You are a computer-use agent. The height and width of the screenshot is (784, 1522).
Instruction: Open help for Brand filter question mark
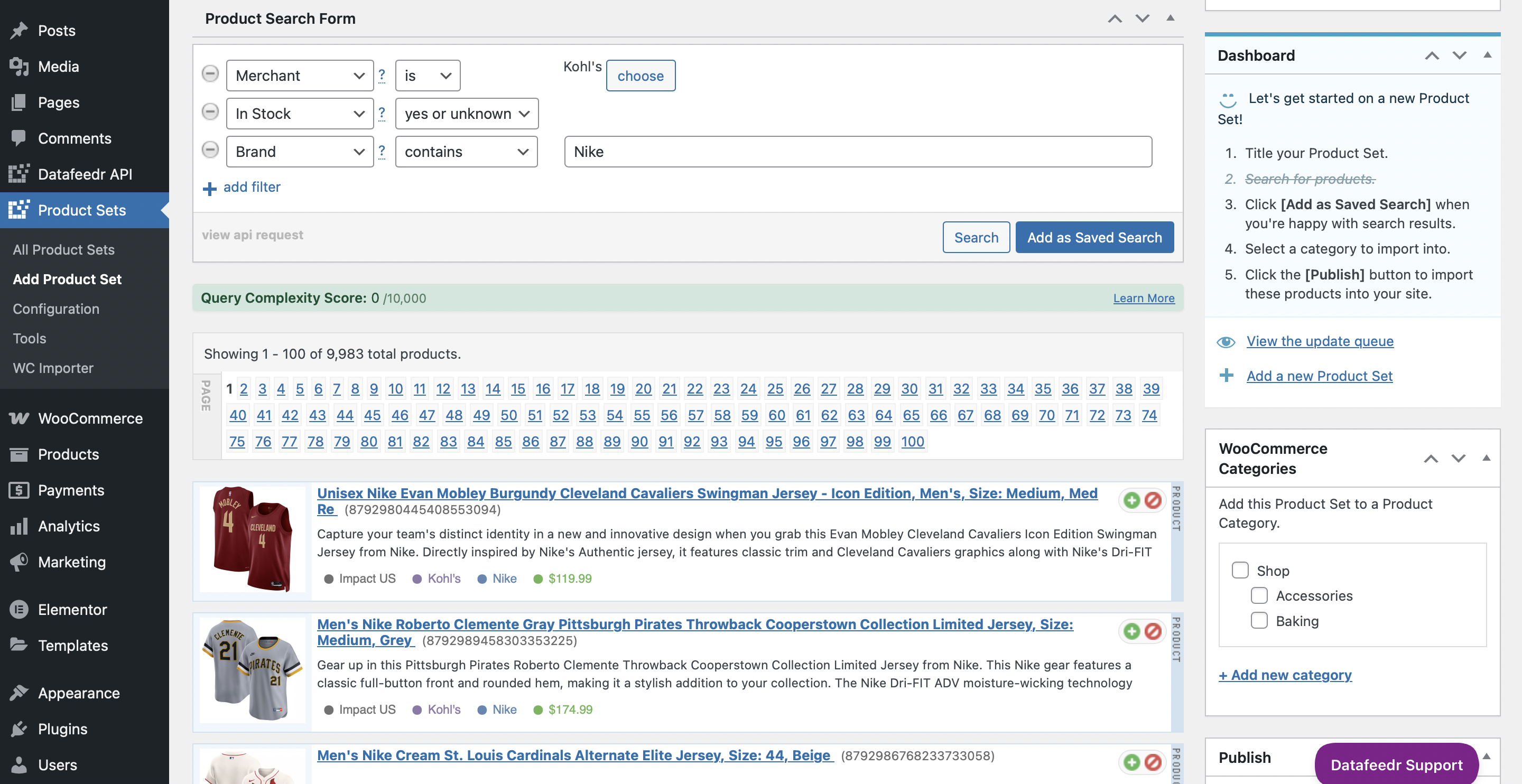[382, 151]
